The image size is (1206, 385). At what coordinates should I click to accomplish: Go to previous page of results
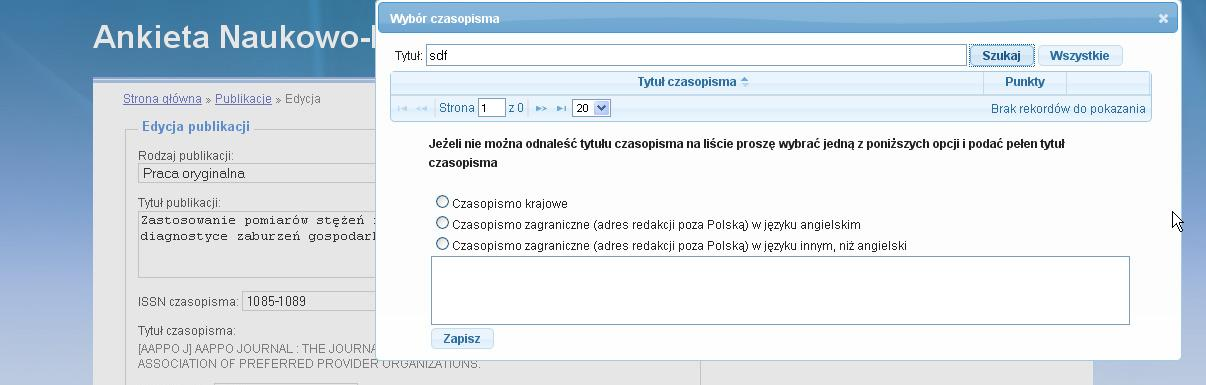422,108
